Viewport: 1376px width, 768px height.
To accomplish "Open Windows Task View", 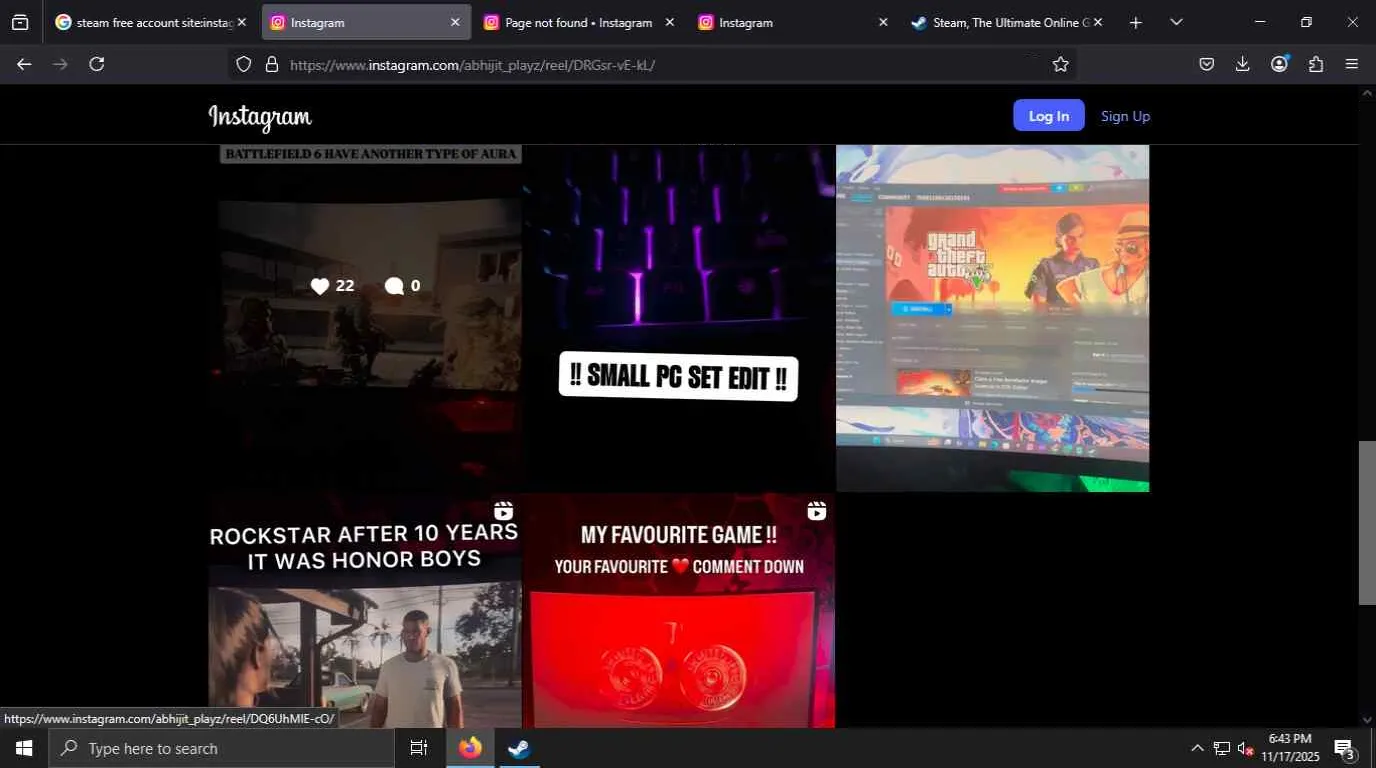I will (419, 748).
